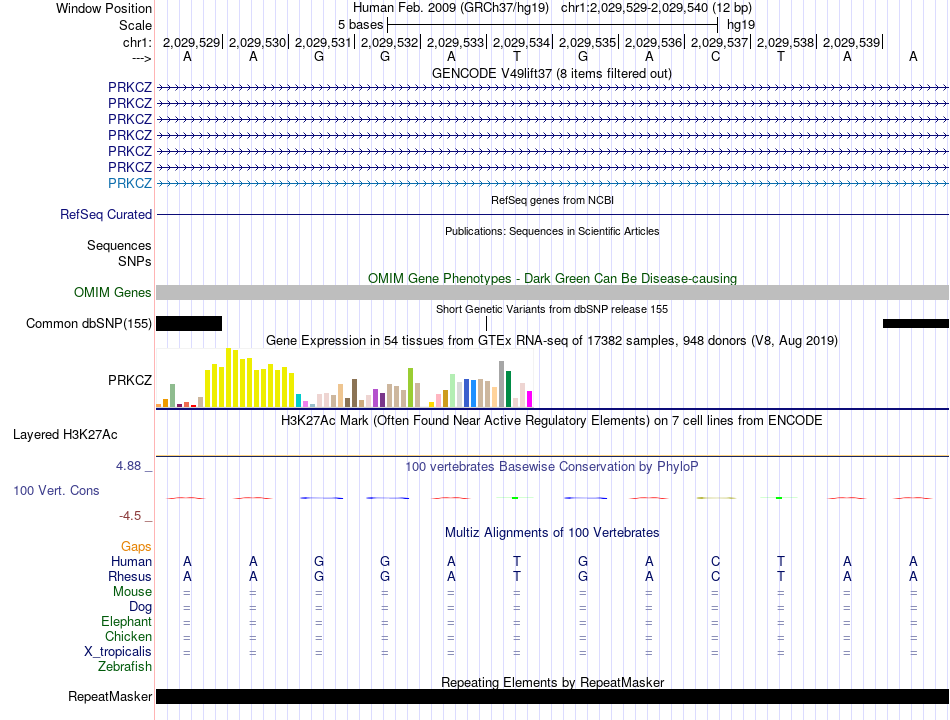Click the SNPs track label
Screen dimensions: 950x720
click(x=135, y=261)
